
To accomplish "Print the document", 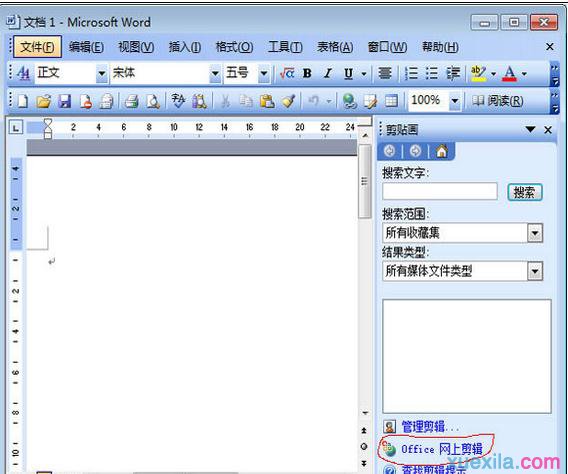I will [131, 101].
